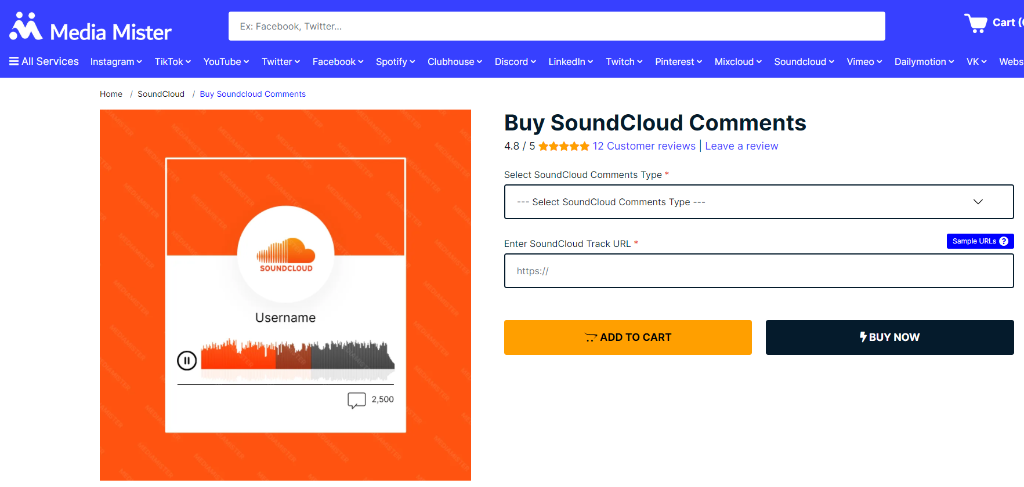The height and width of the screenshot is (487, 1024).
Task: Add the item to cart
Action: pyautogui.click(x=628, y=338)
